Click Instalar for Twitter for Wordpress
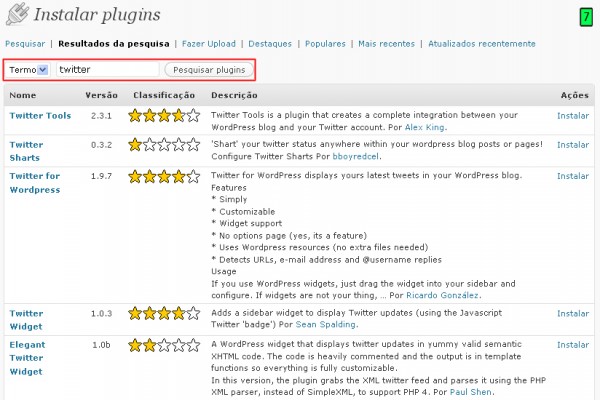This screenshot has height=400, width=600. 573,176
